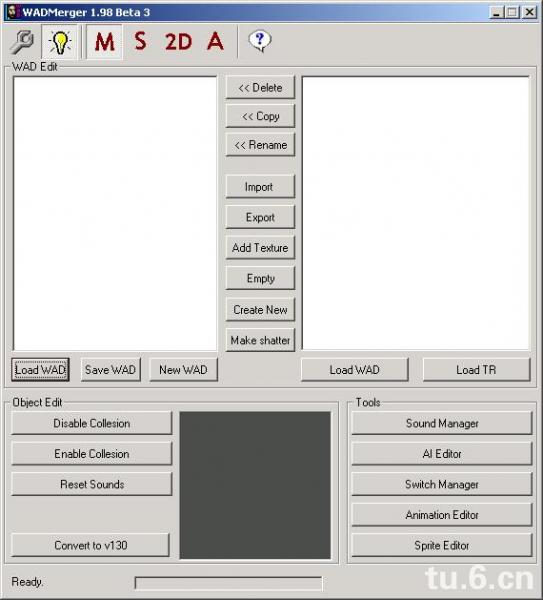The image size is (543, 600).
Task: Select the red M toolbar icon
Action: [x=104, y=42]
